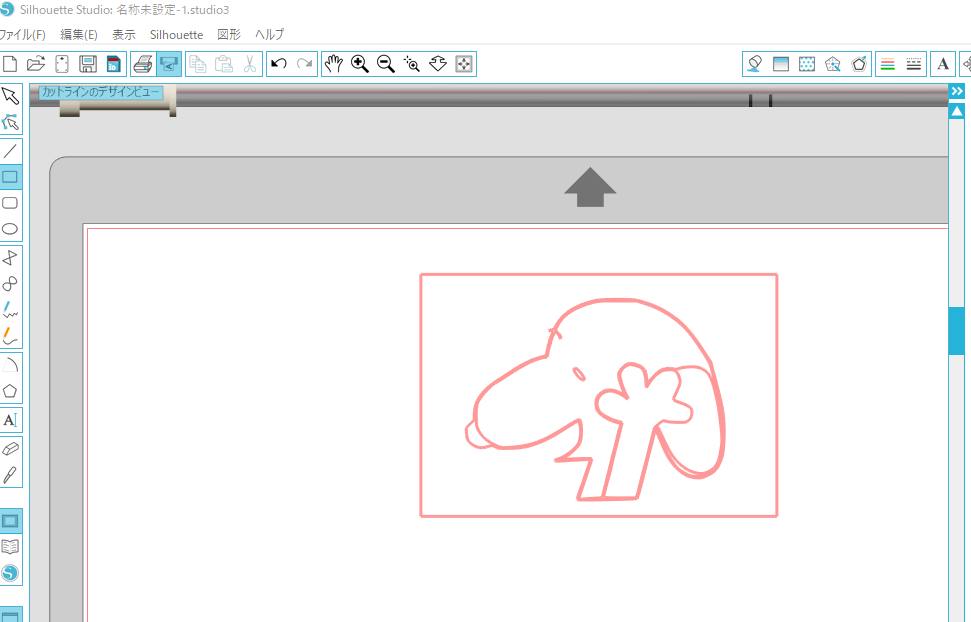Create a new document
Image resolution: width=971 pixels, height=622 pixels.
coord(10,64)
